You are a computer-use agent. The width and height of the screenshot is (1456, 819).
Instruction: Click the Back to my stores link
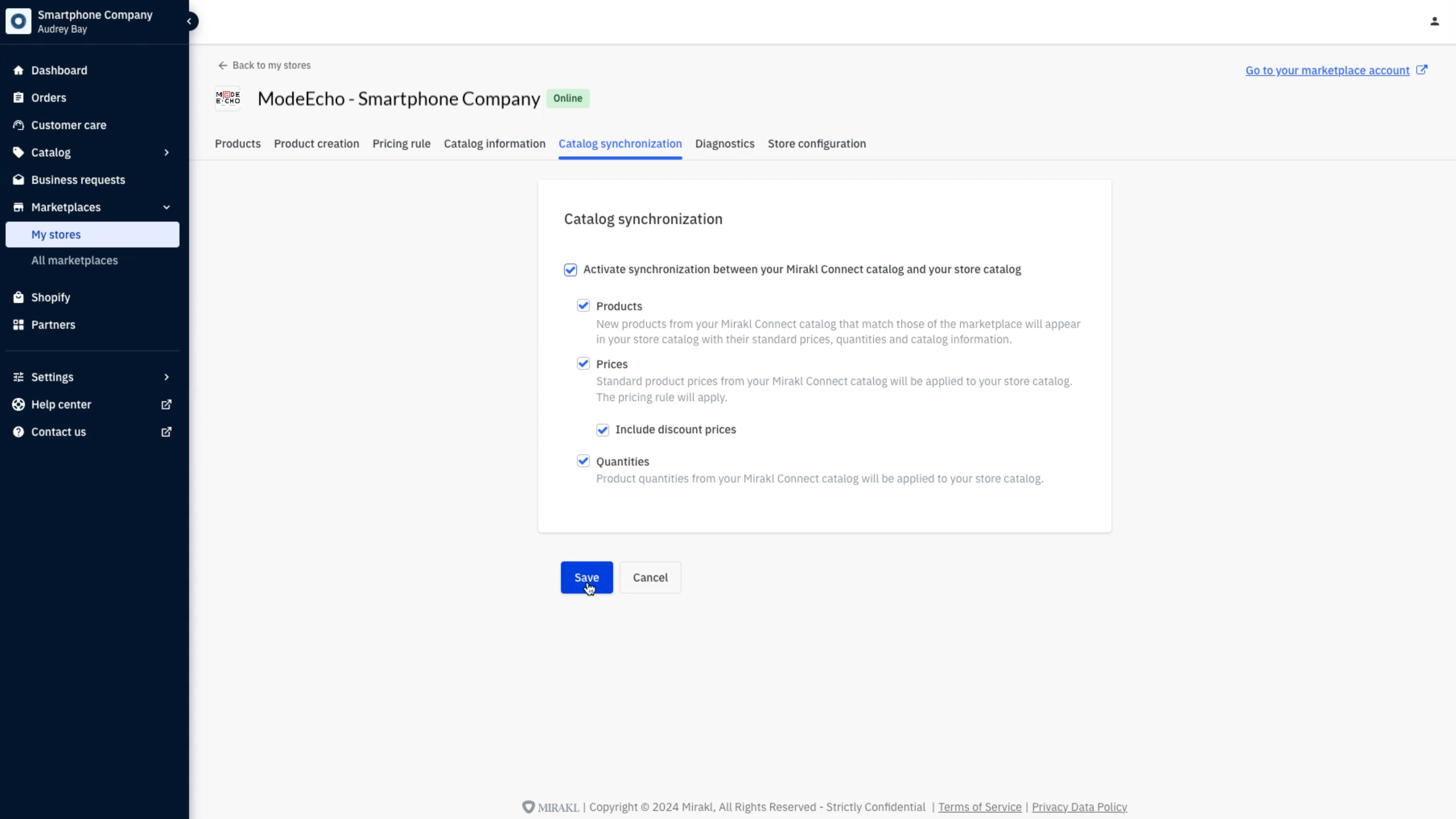click(x=263, y=65)
